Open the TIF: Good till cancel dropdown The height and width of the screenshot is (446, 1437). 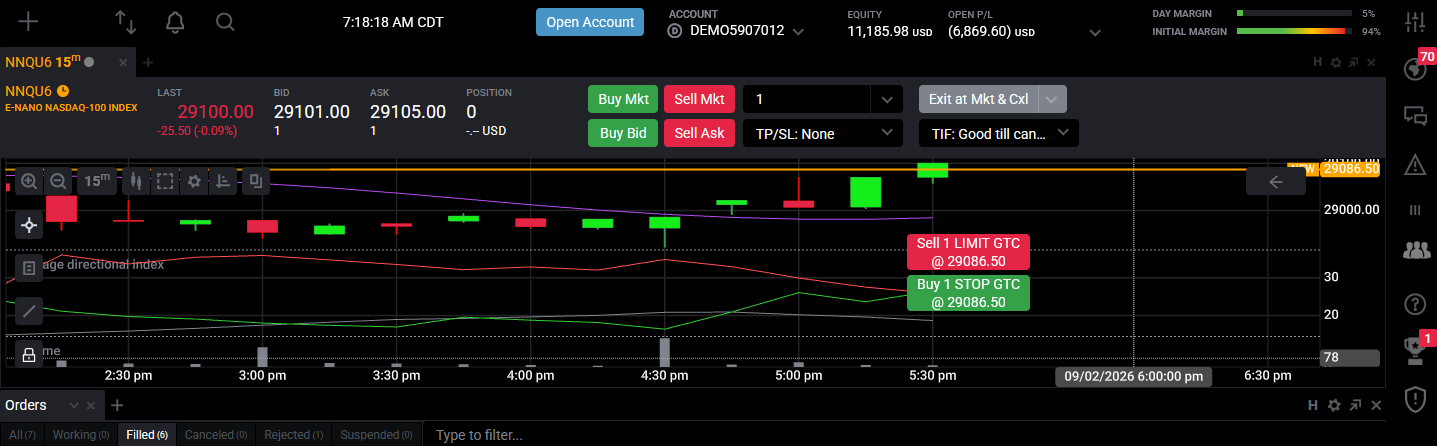(x=998, y=133)
